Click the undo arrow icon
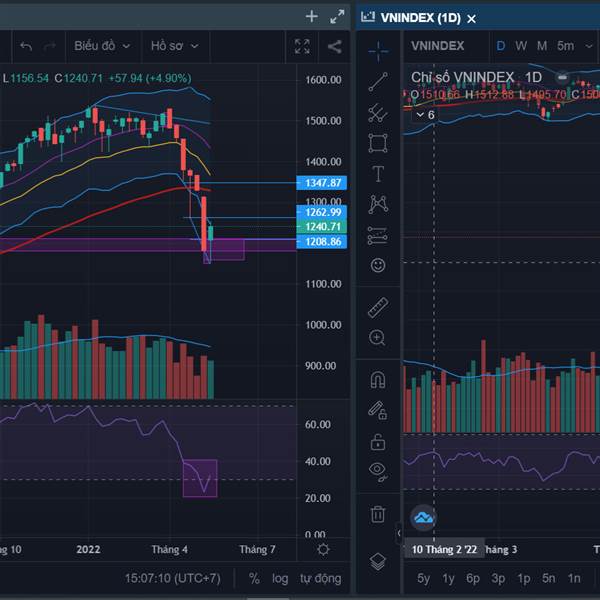Screen dimensions: 600x600 click(x=26, y=46)
